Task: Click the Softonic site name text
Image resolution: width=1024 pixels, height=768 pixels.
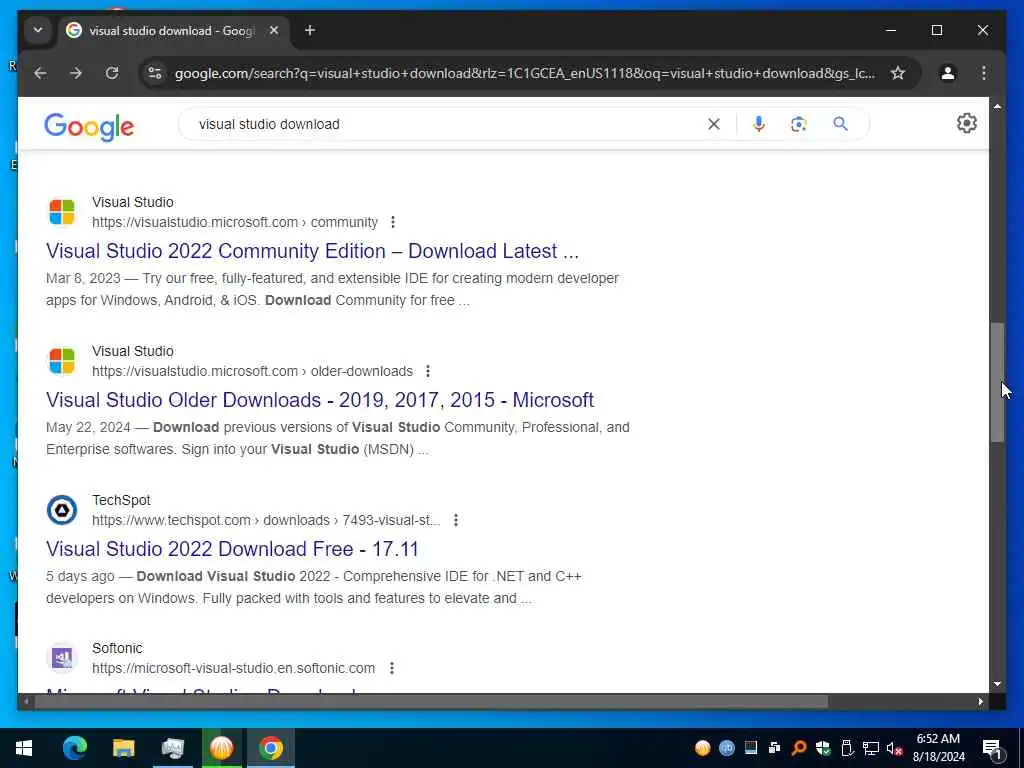Action: 117,648
